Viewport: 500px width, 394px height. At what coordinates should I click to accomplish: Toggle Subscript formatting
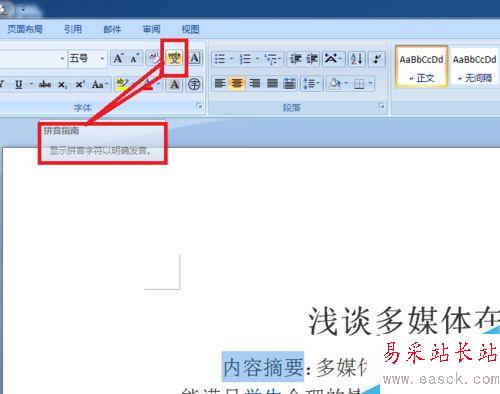(x=62, y=84)
